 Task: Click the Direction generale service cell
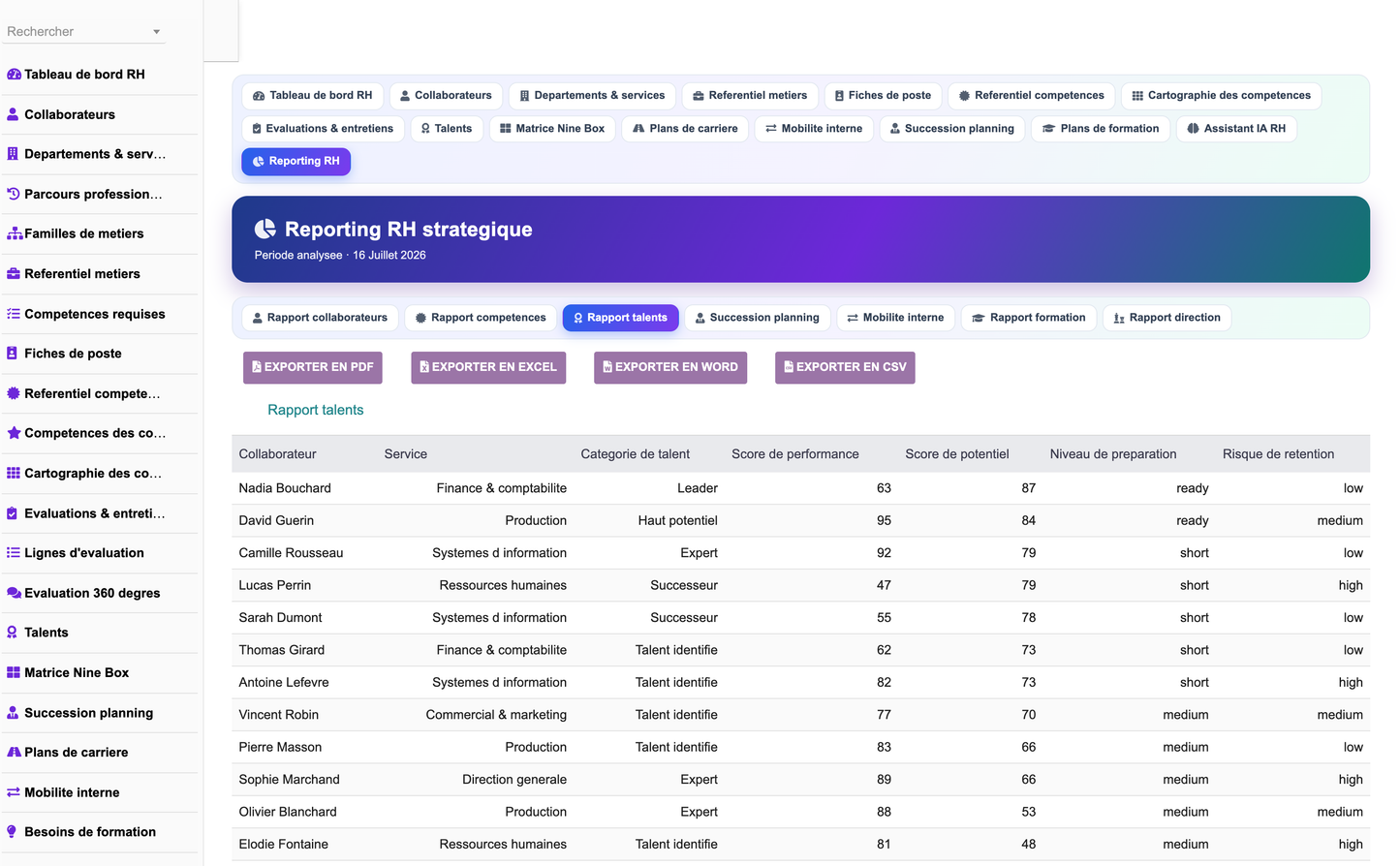tap(514, 780)
